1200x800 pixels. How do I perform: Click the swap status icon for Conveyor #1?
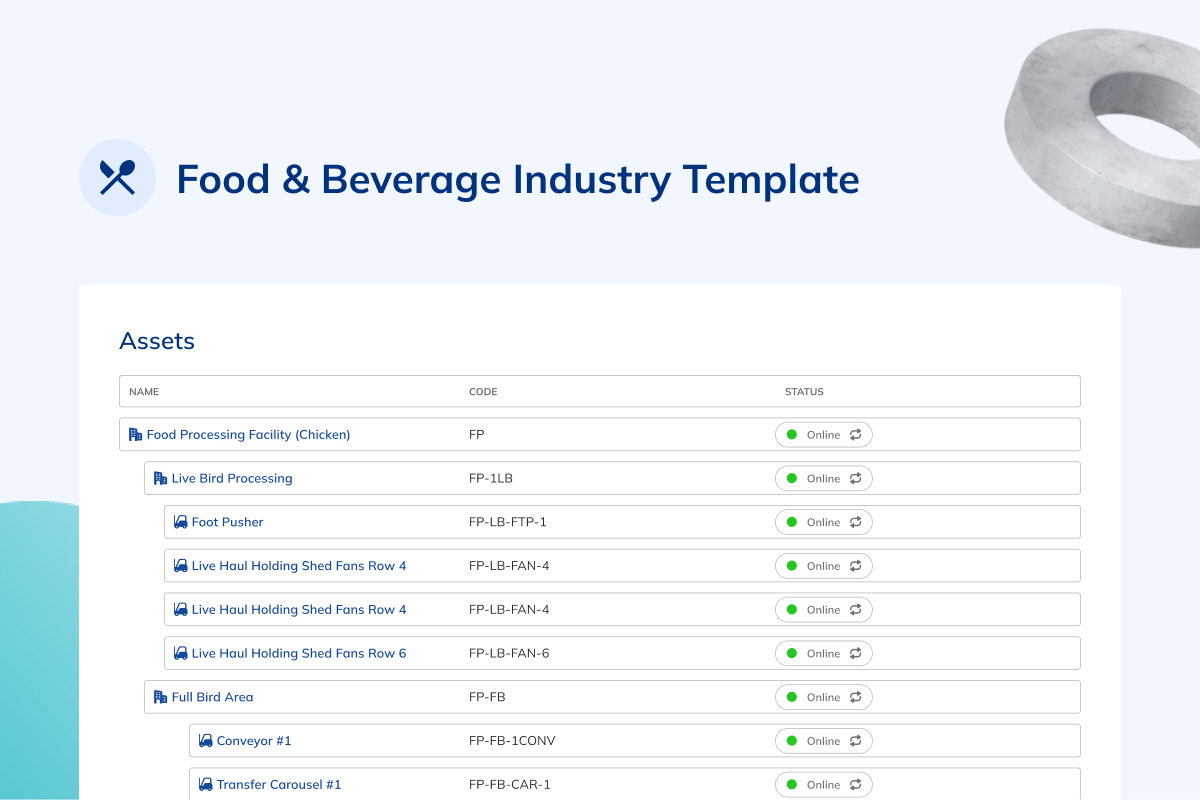pyautogui.click(x=856, y=741)
